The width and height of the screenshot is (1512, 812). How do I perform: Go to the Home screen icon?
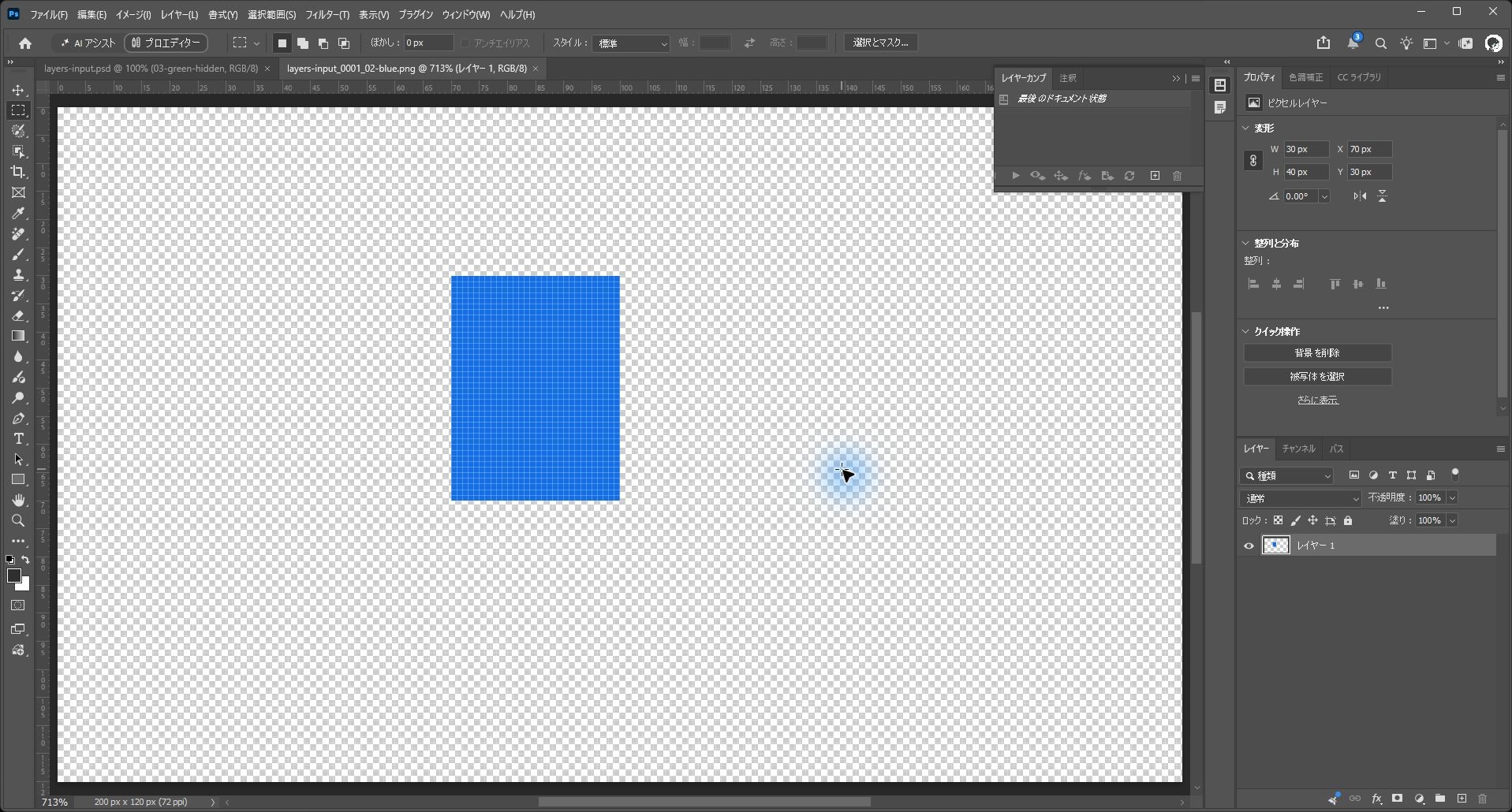point(25,43)
